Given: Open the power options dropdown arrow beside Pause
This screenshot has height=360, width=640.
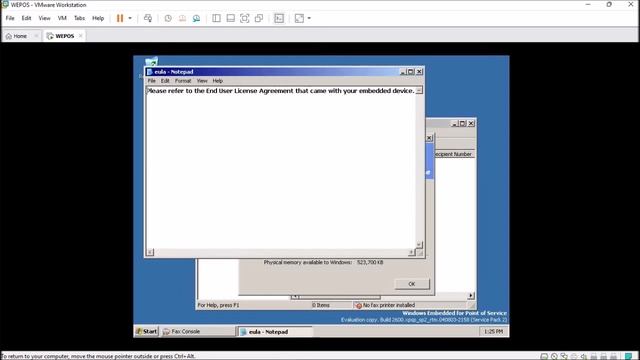Looking at the screenshot, I should (130, 18).
